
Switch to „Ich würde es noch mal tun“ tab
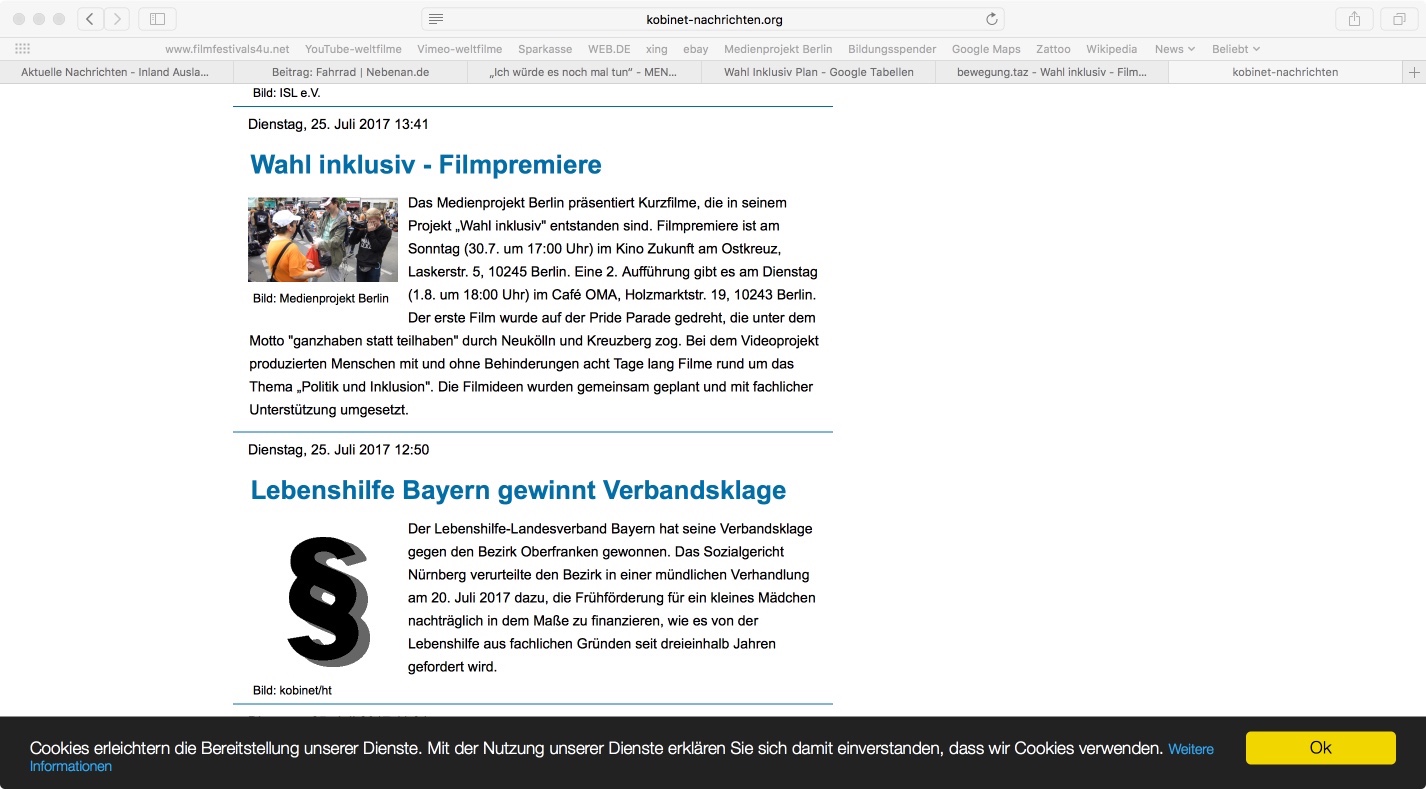(x=584, y=72)
